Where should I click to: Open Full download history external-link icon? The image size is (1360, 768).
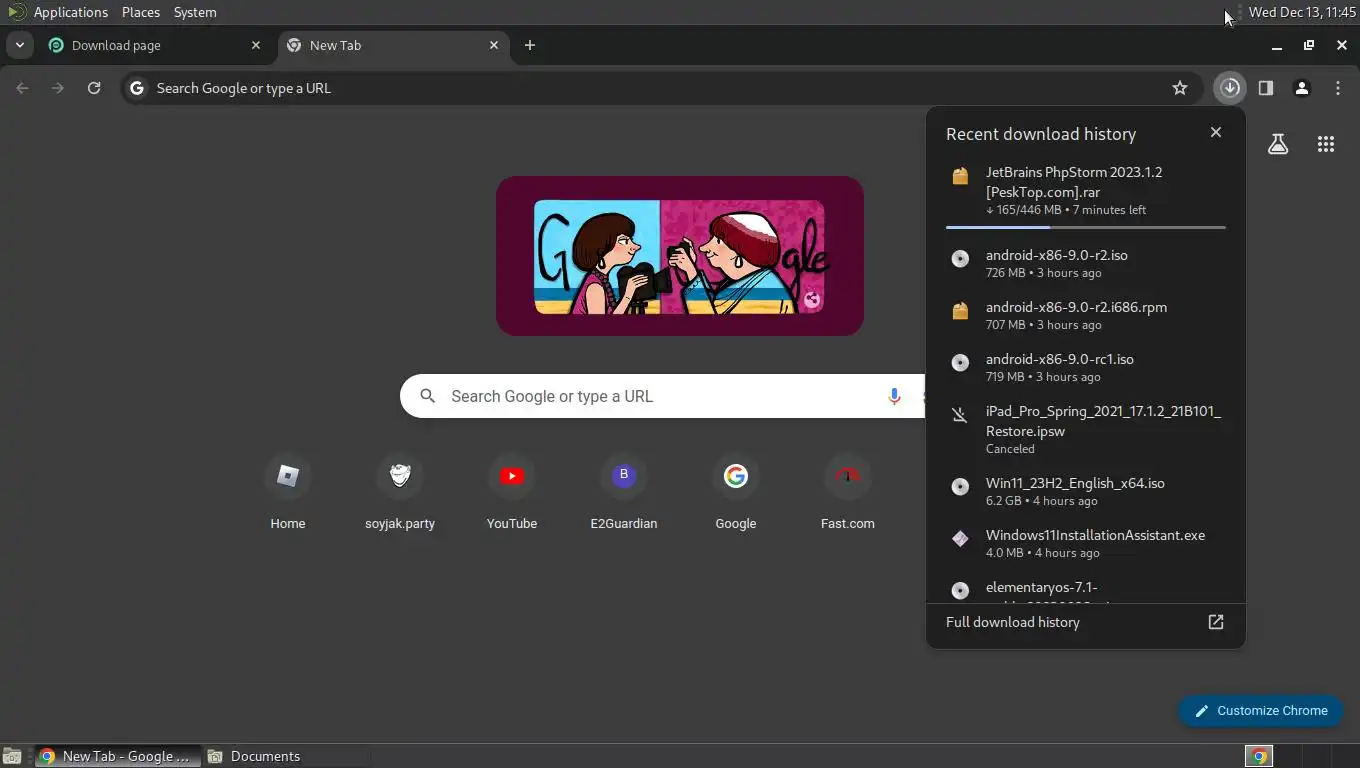pyautogui.click(x=1216, y=622)
